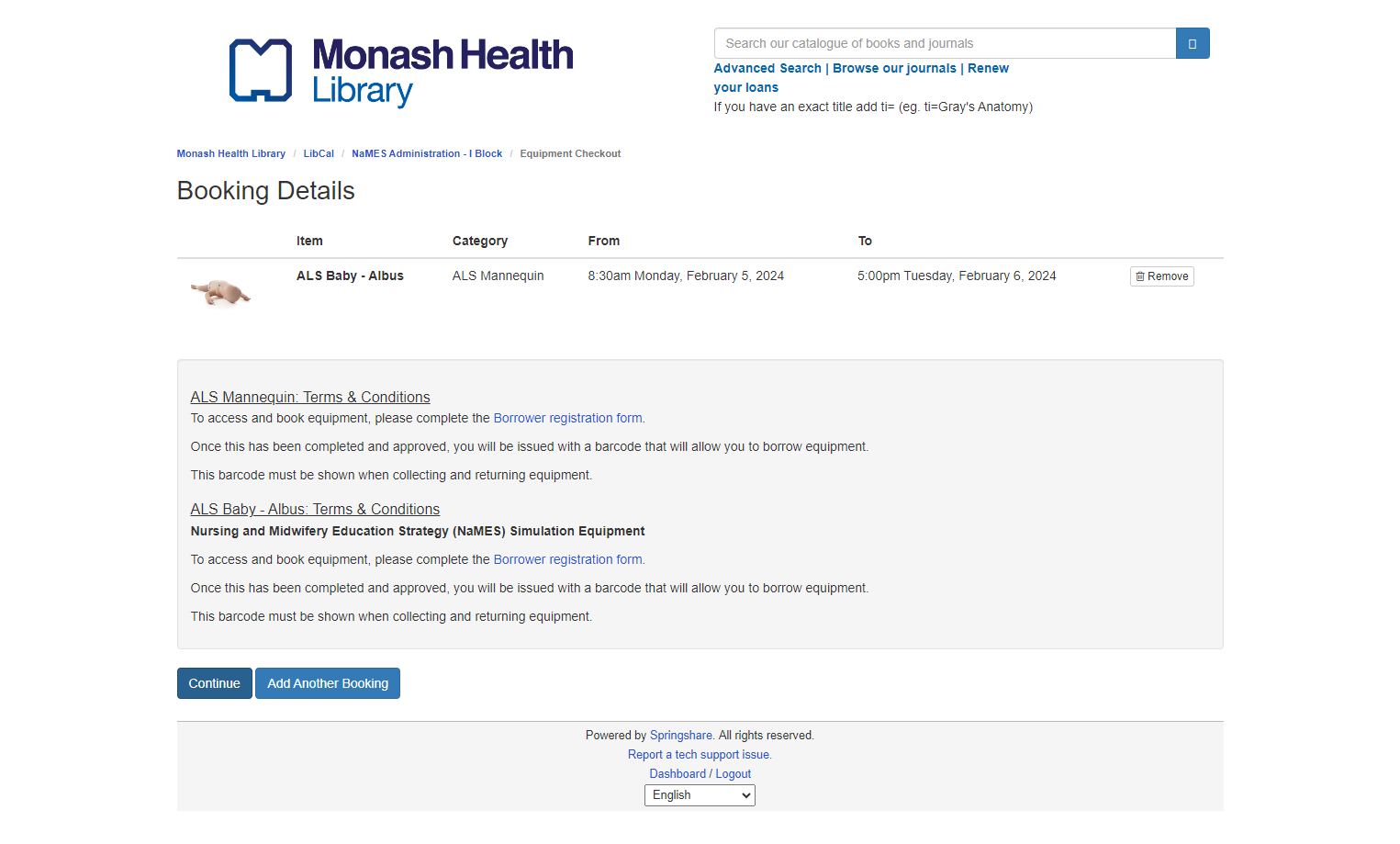Screen dimensions: 1400x844
Task: Visit the Springshare link
Action: coord(681,736)
